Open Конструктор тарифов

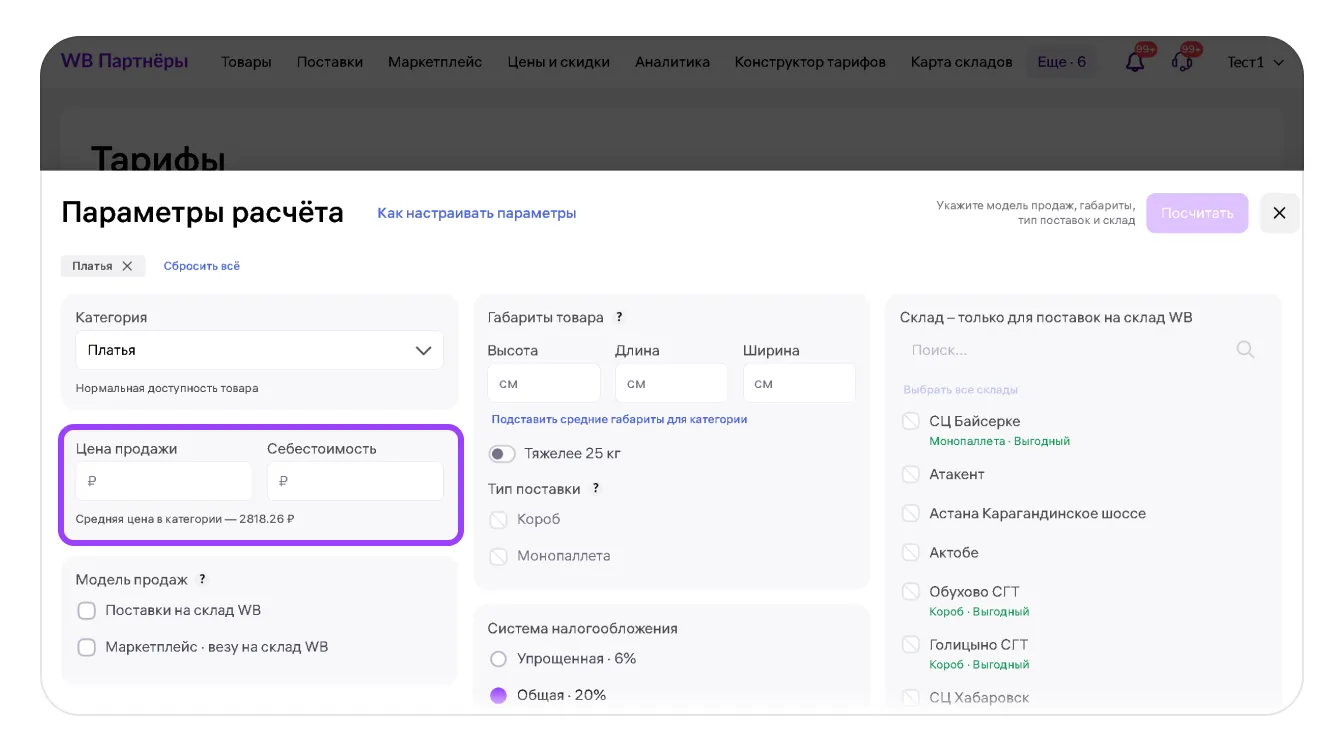tap(810, 62)
